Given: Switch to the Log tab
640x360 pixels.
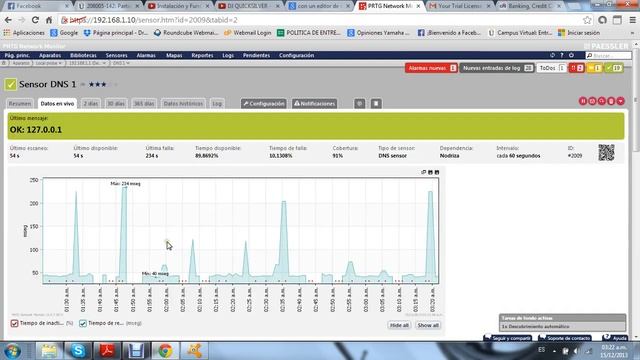Looking at the screenshot, I should pos(217,104).
